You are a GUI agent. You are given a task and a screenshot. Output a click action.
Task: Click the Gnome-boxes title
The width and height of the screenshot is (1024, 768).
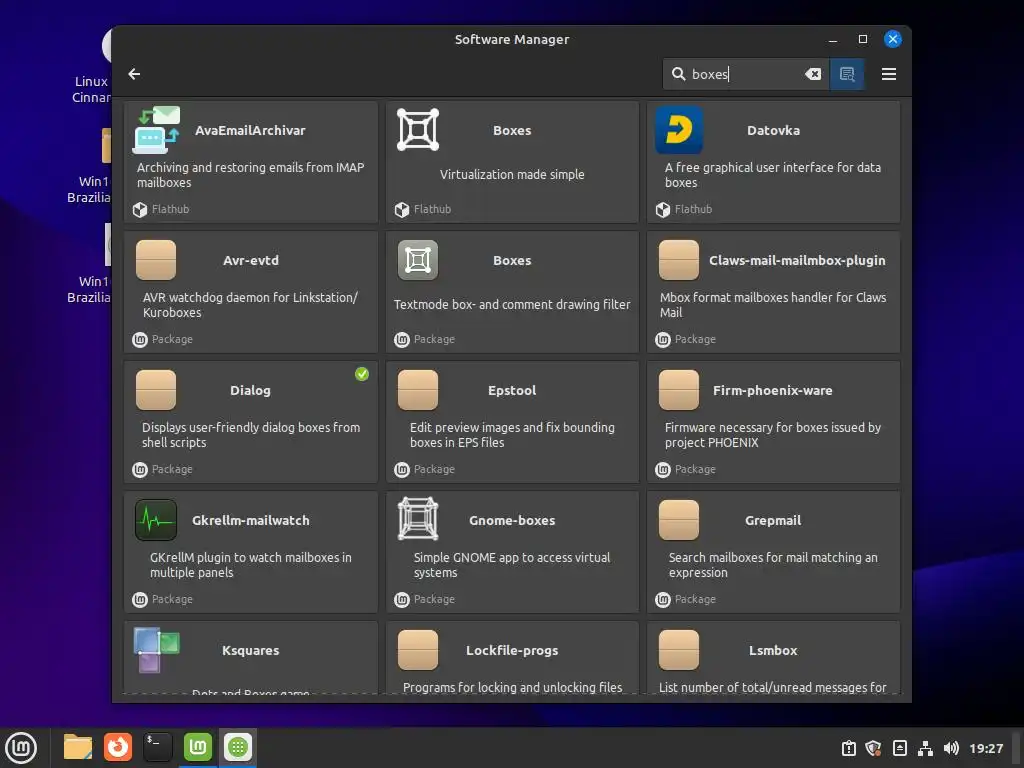tap(512, 520)
